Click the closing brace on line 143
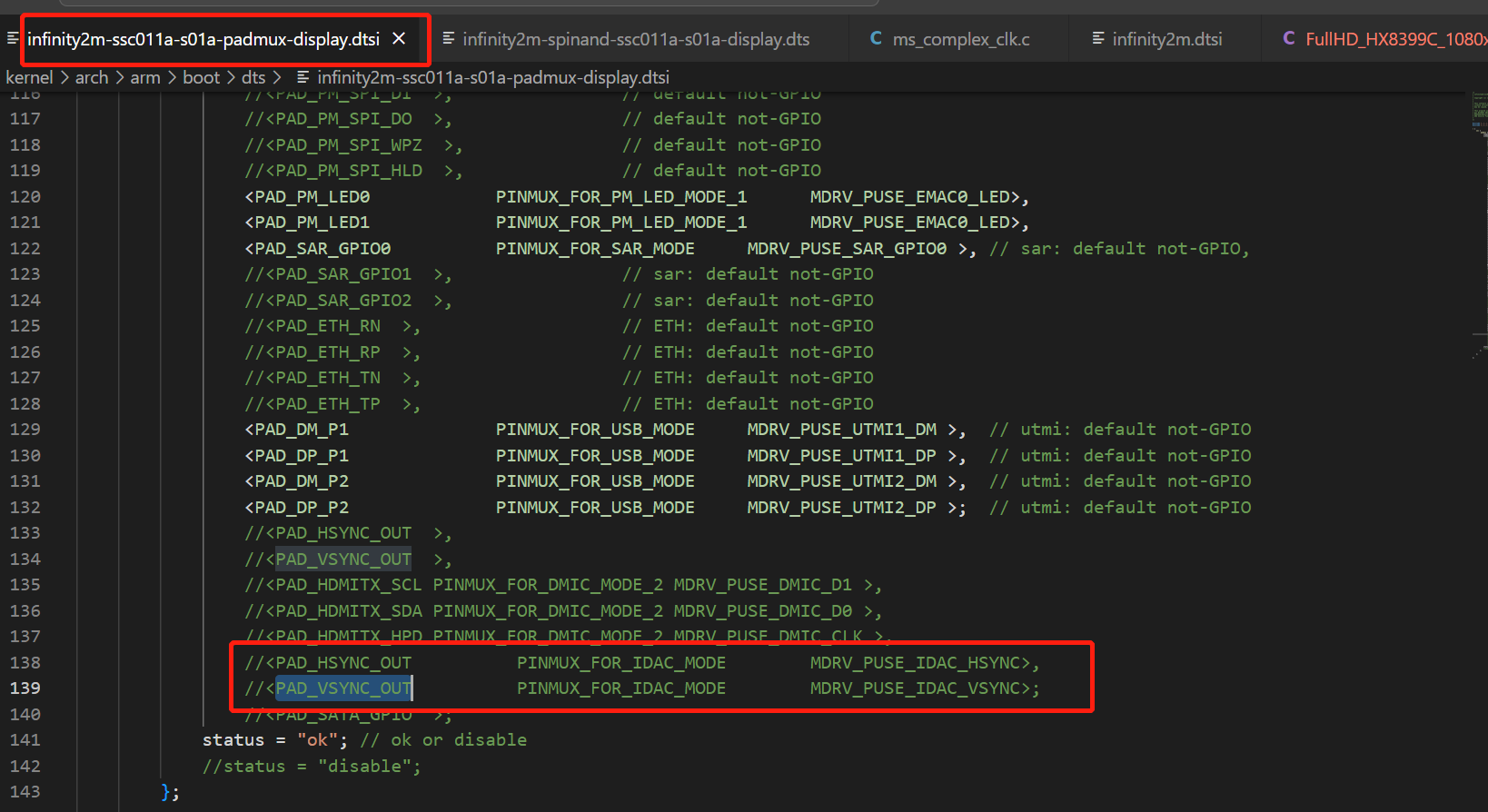This screenshot has height=812, width=1488. [x=165, y=791]
